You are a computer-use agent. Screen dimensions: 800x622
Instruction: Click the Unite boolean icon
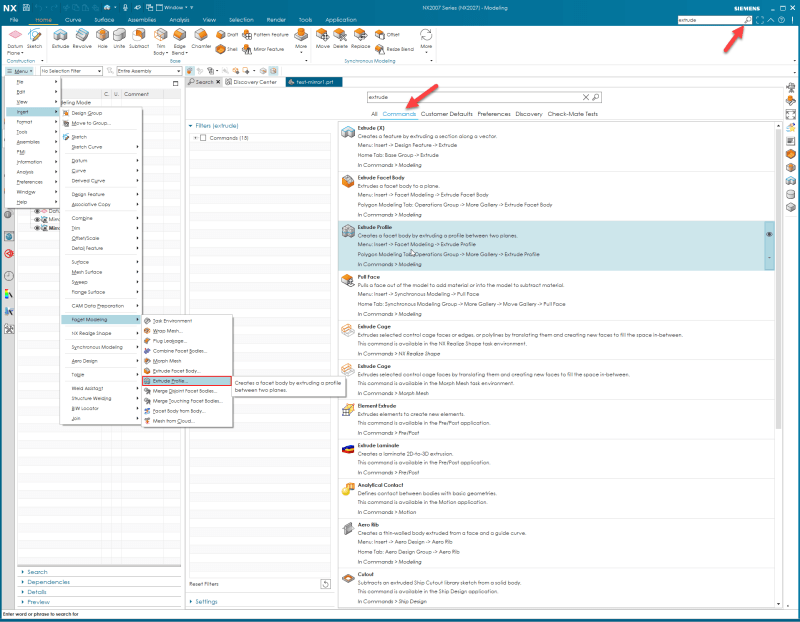pyautogui.click(x=119, y=38)
